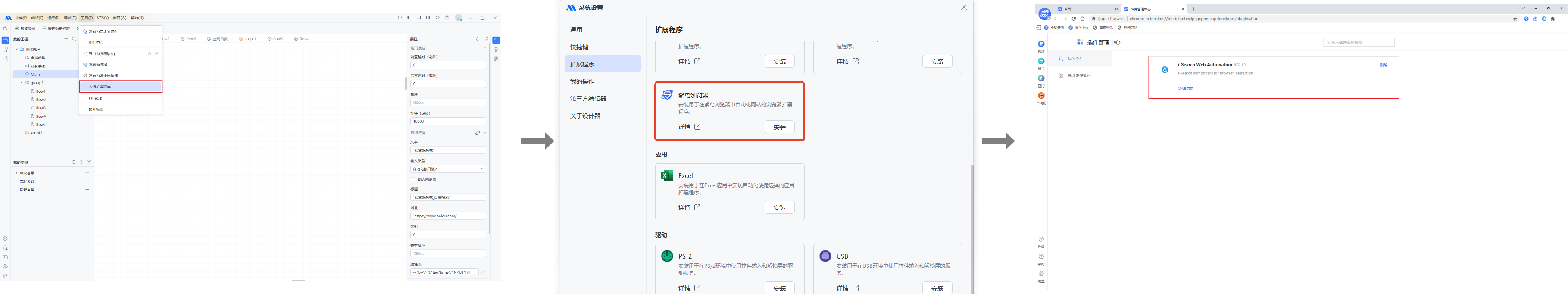Click the help question-mark icon in title bar
The width and height of the screenshot is (1568, 294).
click(x=447, y=18)
